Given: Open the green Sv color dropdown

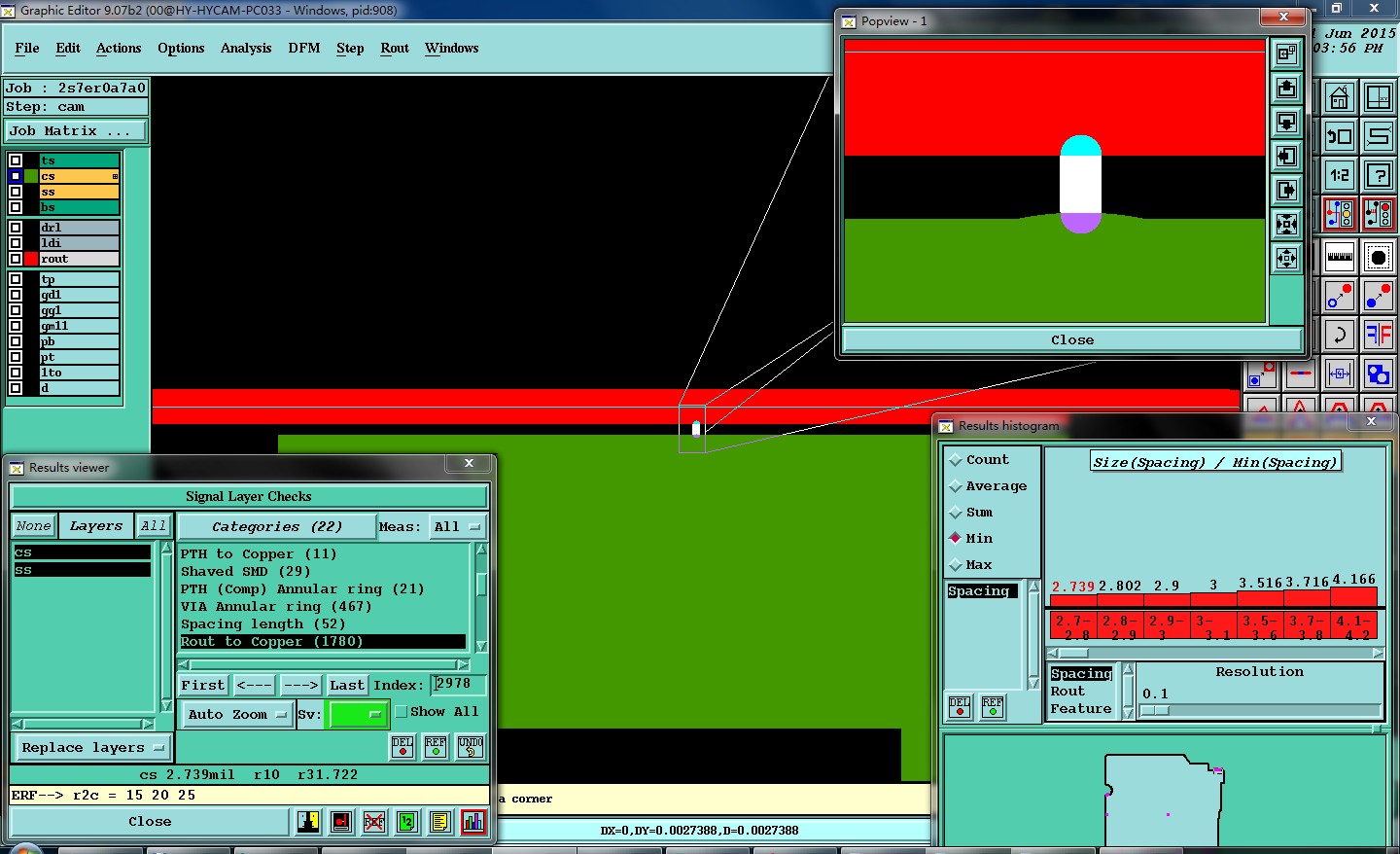Looking at the screenshot, I should [x=359, y=715].
